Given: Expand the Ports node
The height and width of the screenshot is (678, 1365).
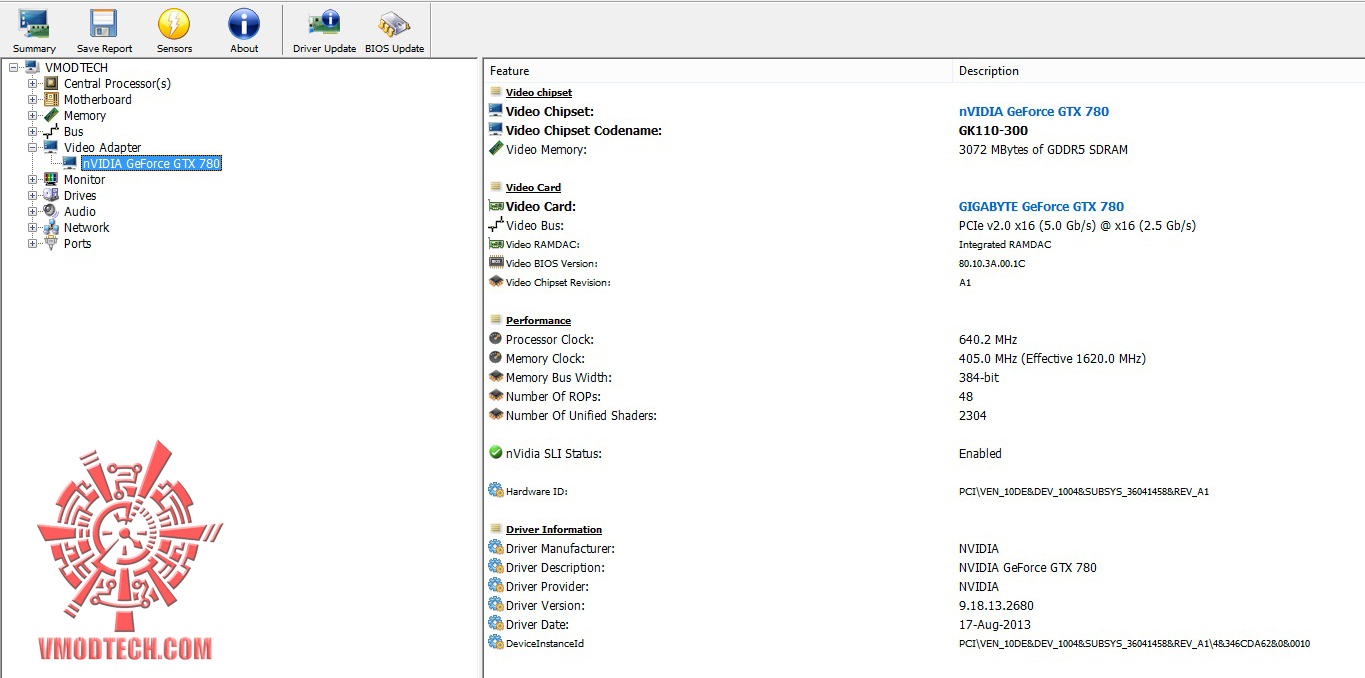Looking at the screenshot, I should pyautogui.click(x=33, y=244).
